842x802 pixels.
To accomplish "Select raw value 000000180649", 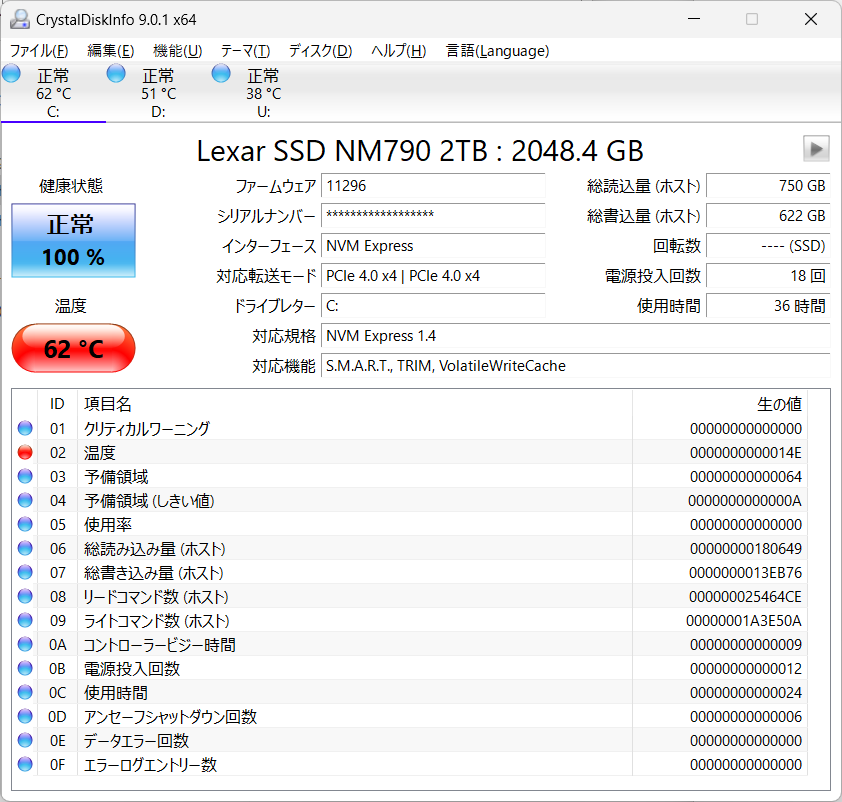I will pos(746,549).
